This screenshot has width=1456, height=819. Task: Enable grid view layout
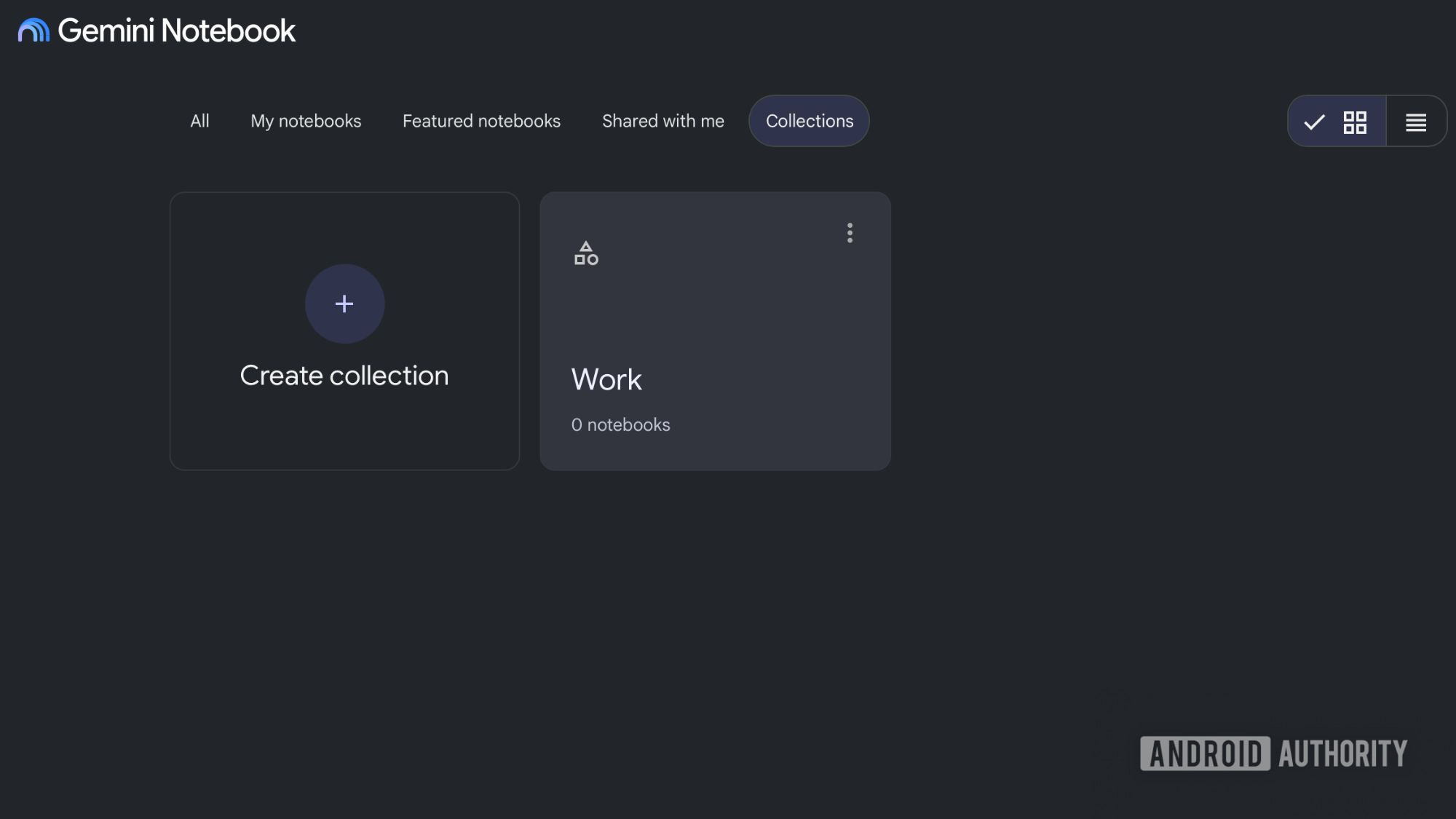(x=1337, y=122)
